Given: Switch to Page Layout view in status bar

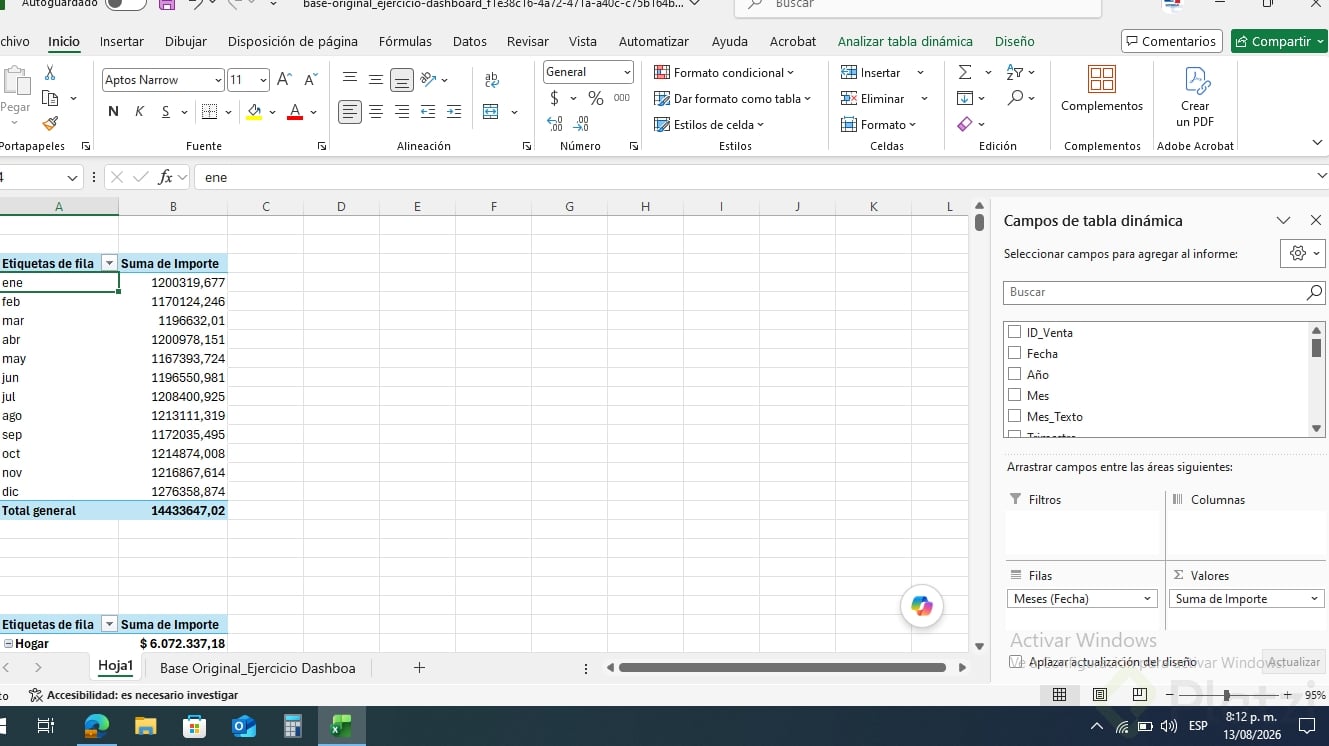Looking at the screenshot, I should pos(1100,694).
